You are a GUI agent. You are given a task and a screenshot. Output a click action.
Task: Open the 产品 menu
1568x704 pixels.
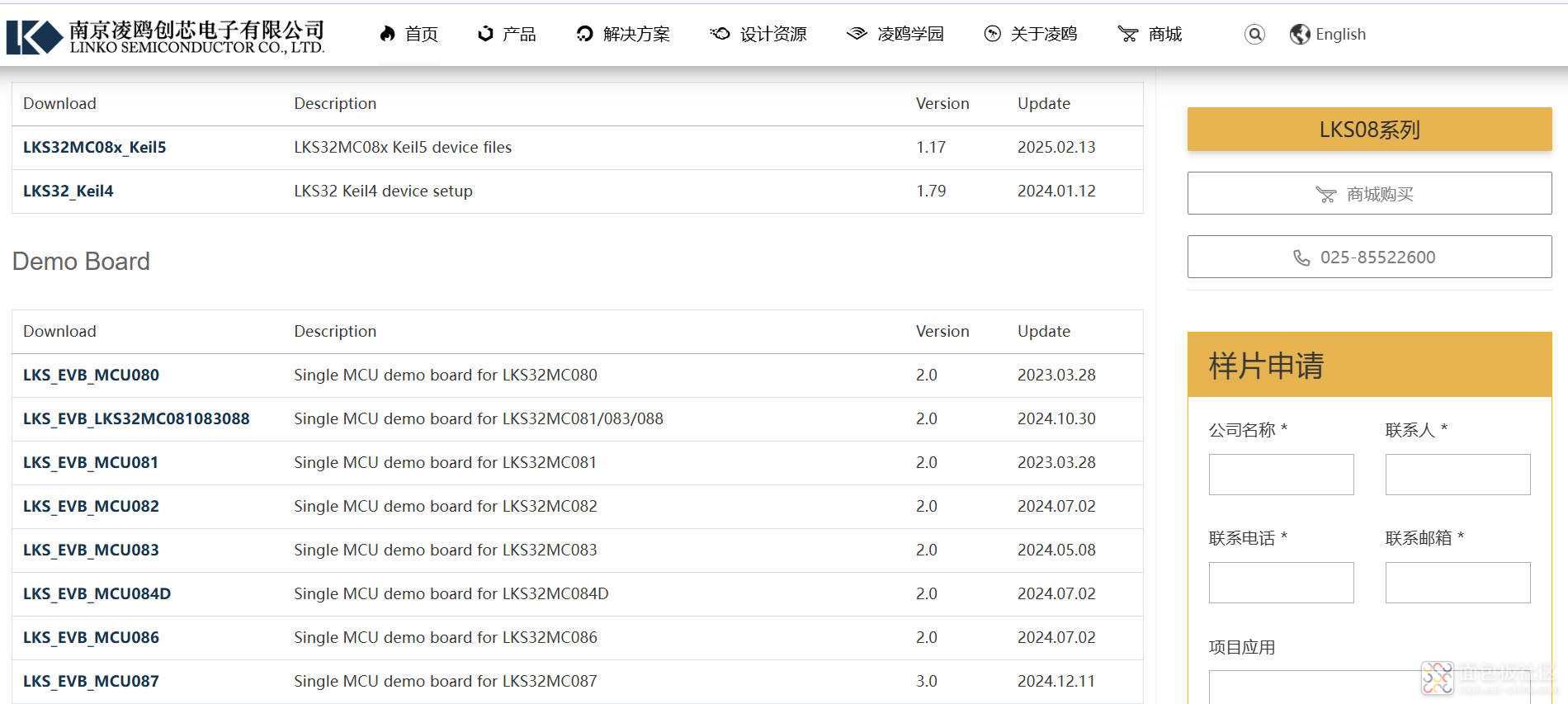(519, 34)
